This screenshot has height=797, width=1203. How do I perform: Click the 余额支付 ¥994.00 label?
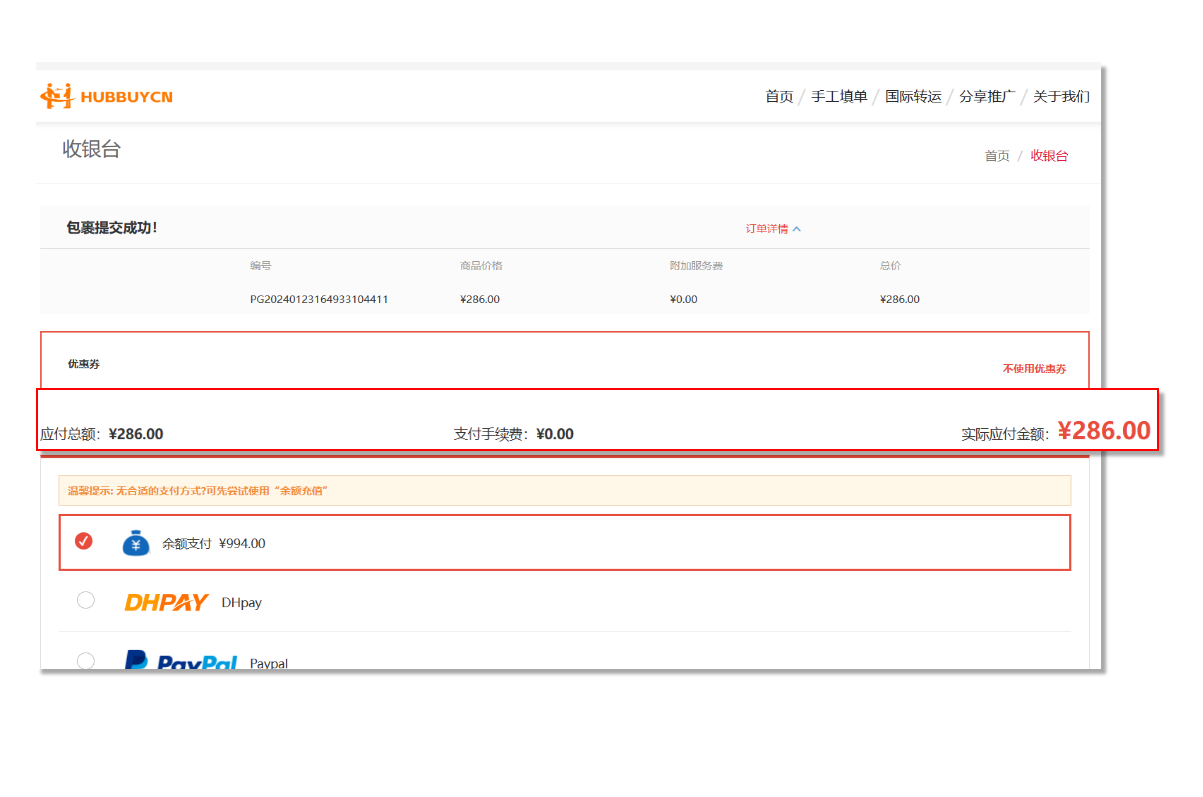214,544
